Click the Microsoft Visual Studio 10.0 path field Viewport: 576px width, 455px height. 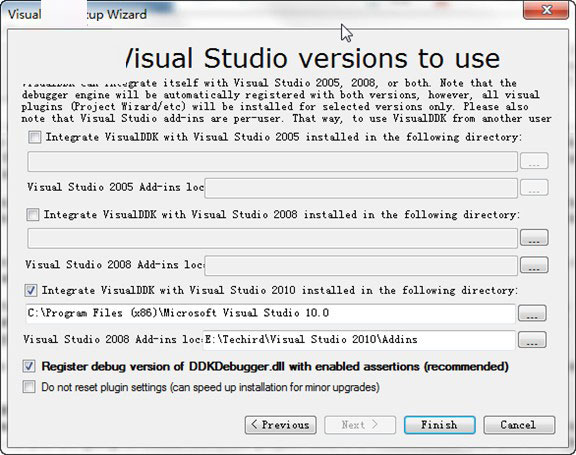click(x=270, y=313)
